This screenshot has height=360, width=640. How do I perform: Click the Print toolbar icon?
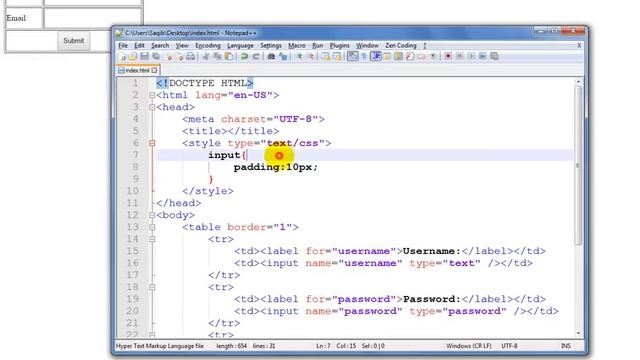click(x=191, y=56)
